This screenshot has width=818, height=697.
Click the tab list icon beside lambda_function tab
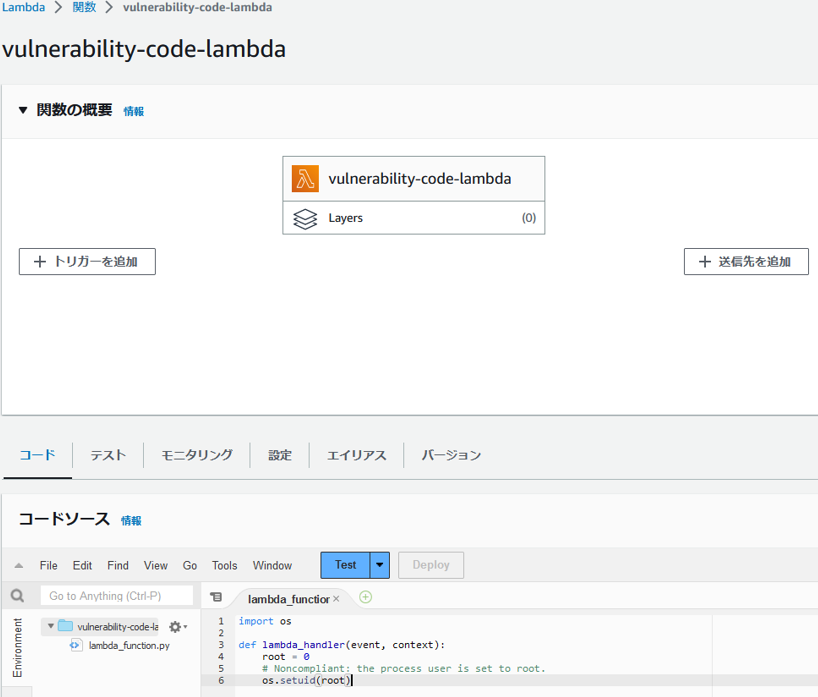216,597
